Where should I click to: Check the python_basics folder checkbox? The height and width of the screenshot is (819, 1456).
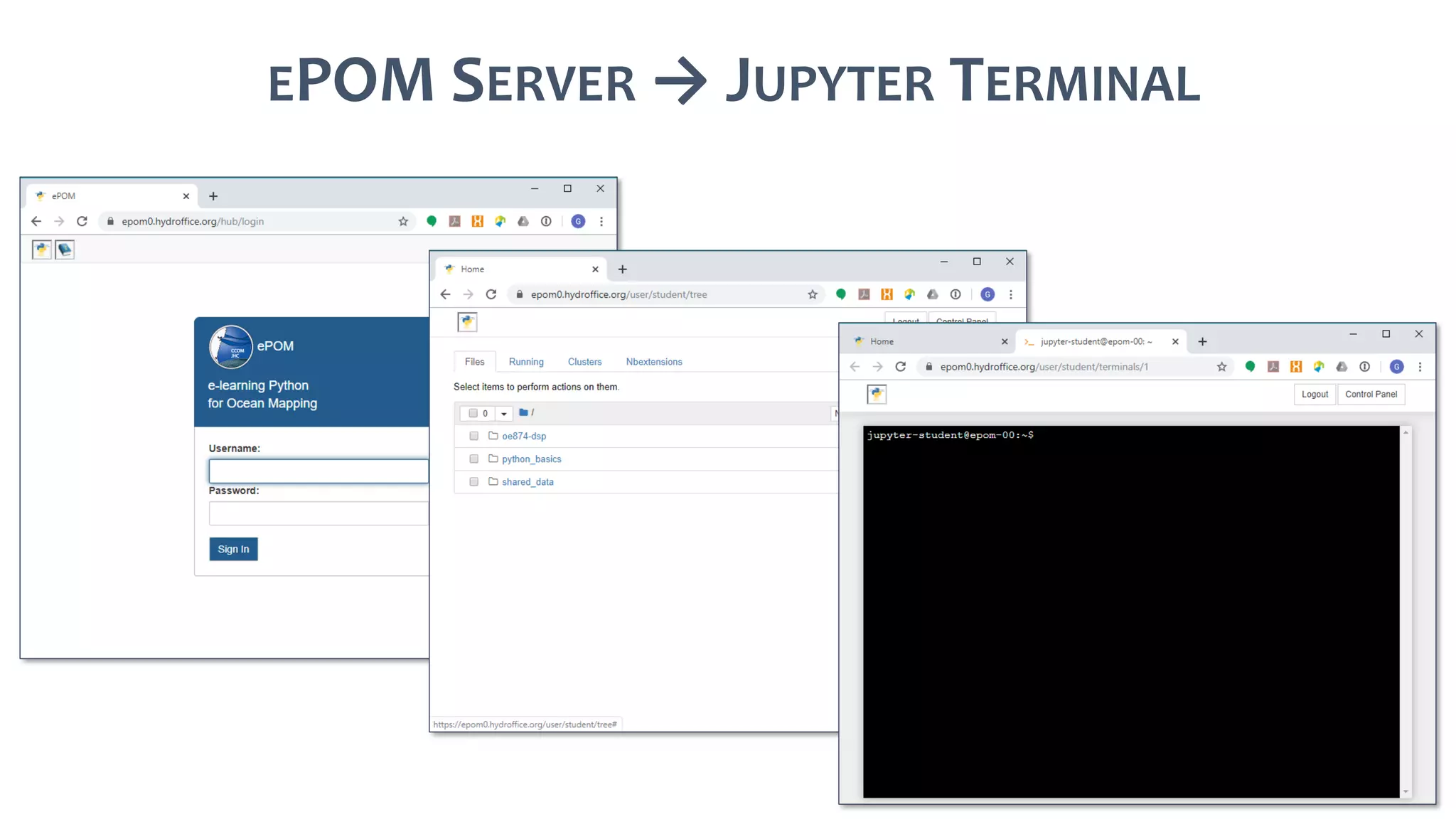click(x=474, y=459)
